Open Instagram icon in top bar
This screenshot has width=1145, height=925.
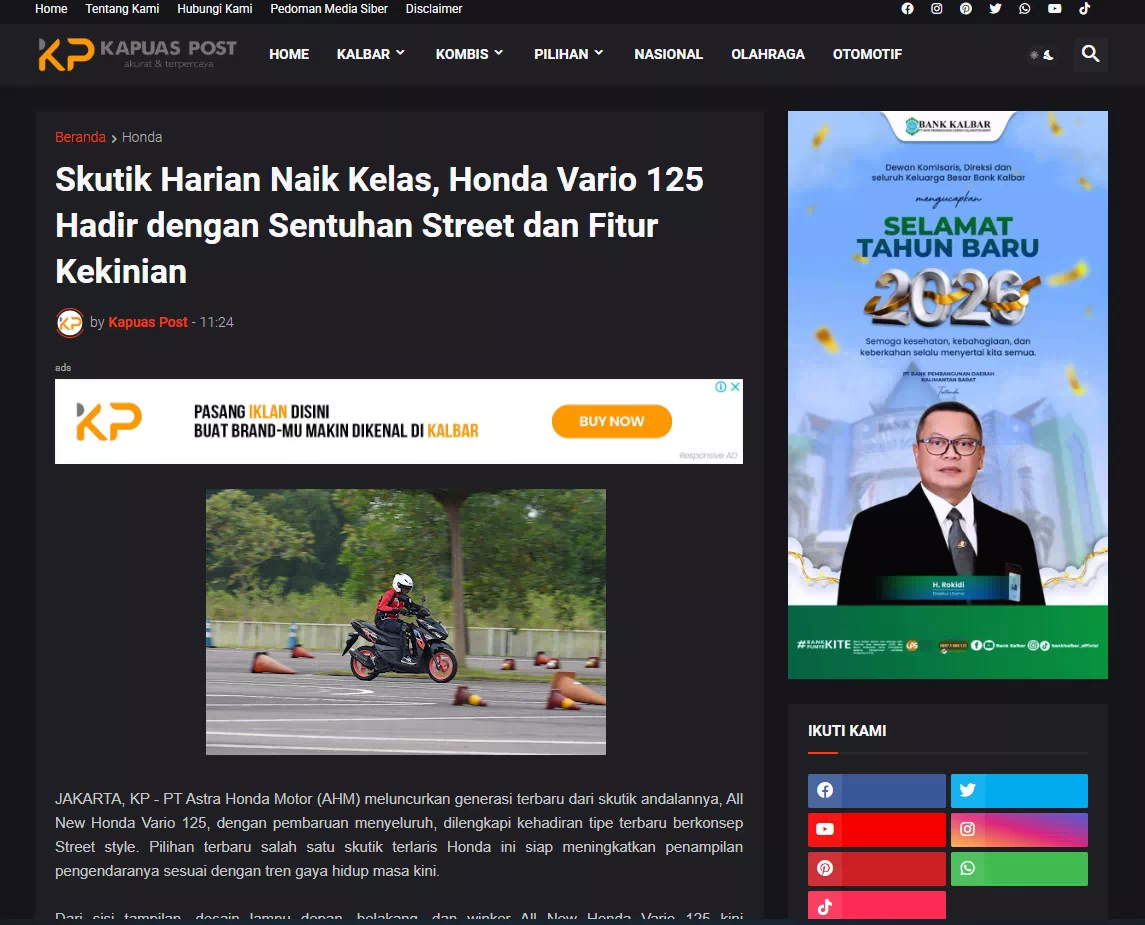936,9
